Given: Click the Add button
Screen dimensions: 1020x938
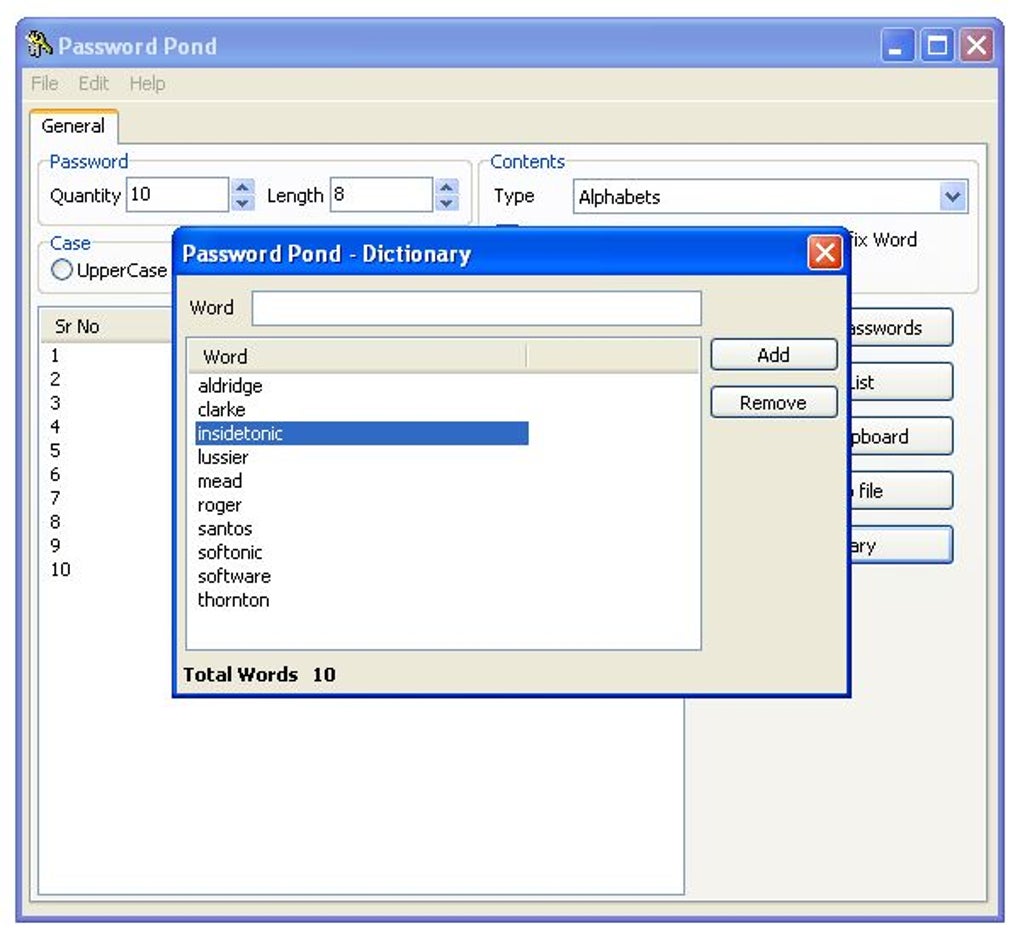Looking at the screenshot, I should pyautogui.click(x=773, y=355).
